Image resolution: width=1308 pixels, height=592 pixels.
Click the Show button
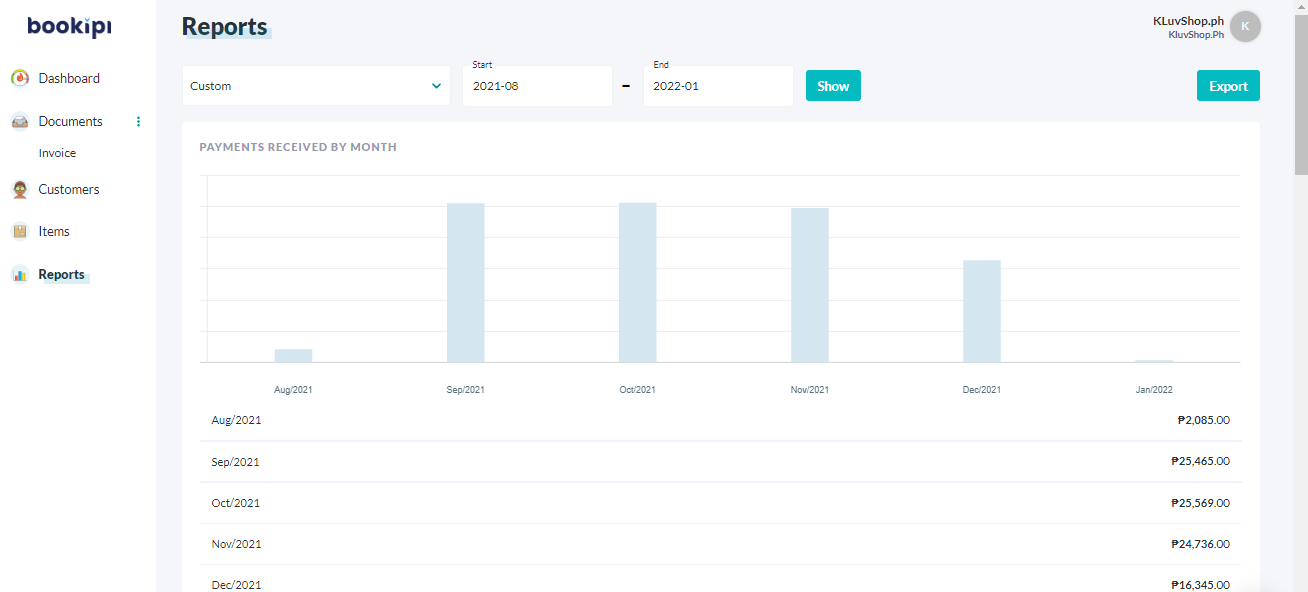[833, 86]
